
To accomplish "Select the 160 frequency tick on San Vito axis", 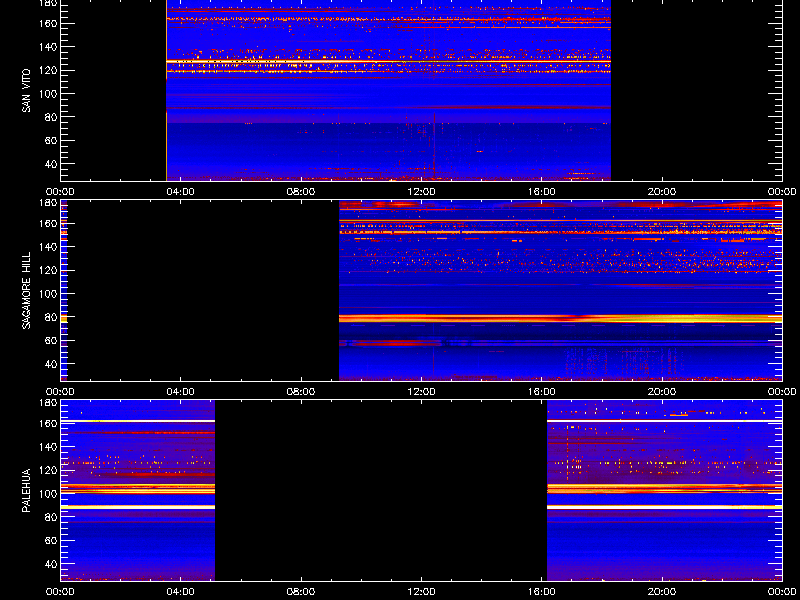I will (48, 23).
